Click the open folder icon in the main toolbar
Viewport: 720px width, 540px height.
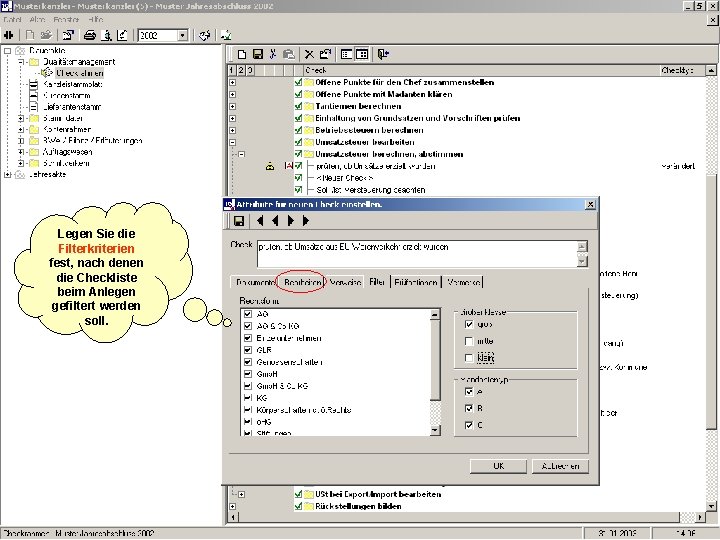tap(46, 35)
